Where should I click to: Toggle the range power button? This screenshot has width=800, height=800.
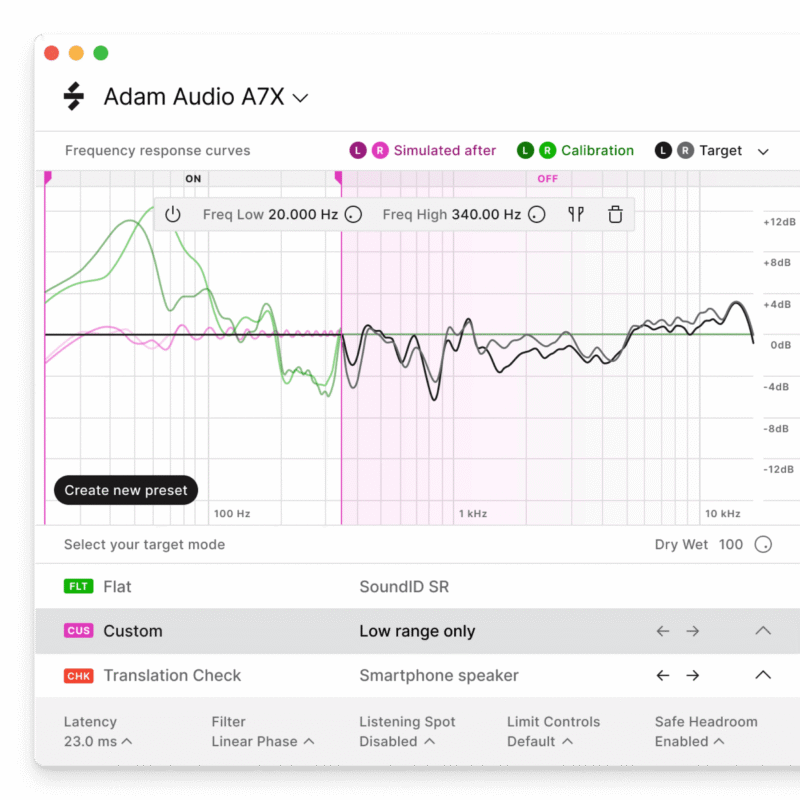pos(173,214)
